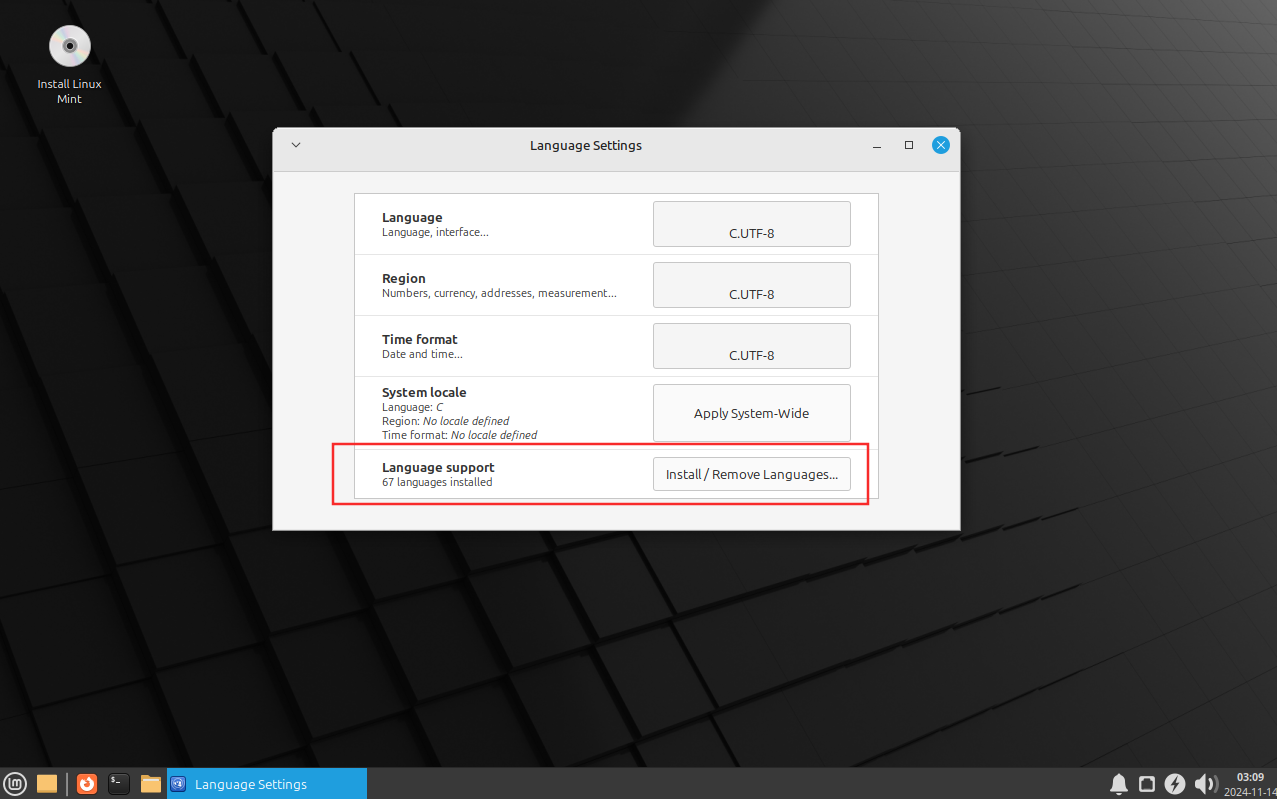The width and height of the screenshot is (1277, 799).
Task: Minimize the Language Settings window
Action: (x=877, y=145)
